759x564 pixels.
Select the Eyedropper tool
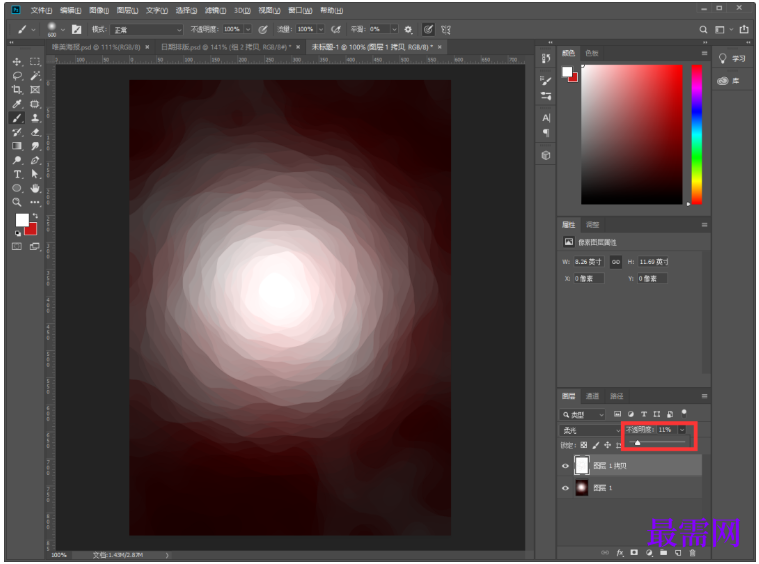(17, 104)
